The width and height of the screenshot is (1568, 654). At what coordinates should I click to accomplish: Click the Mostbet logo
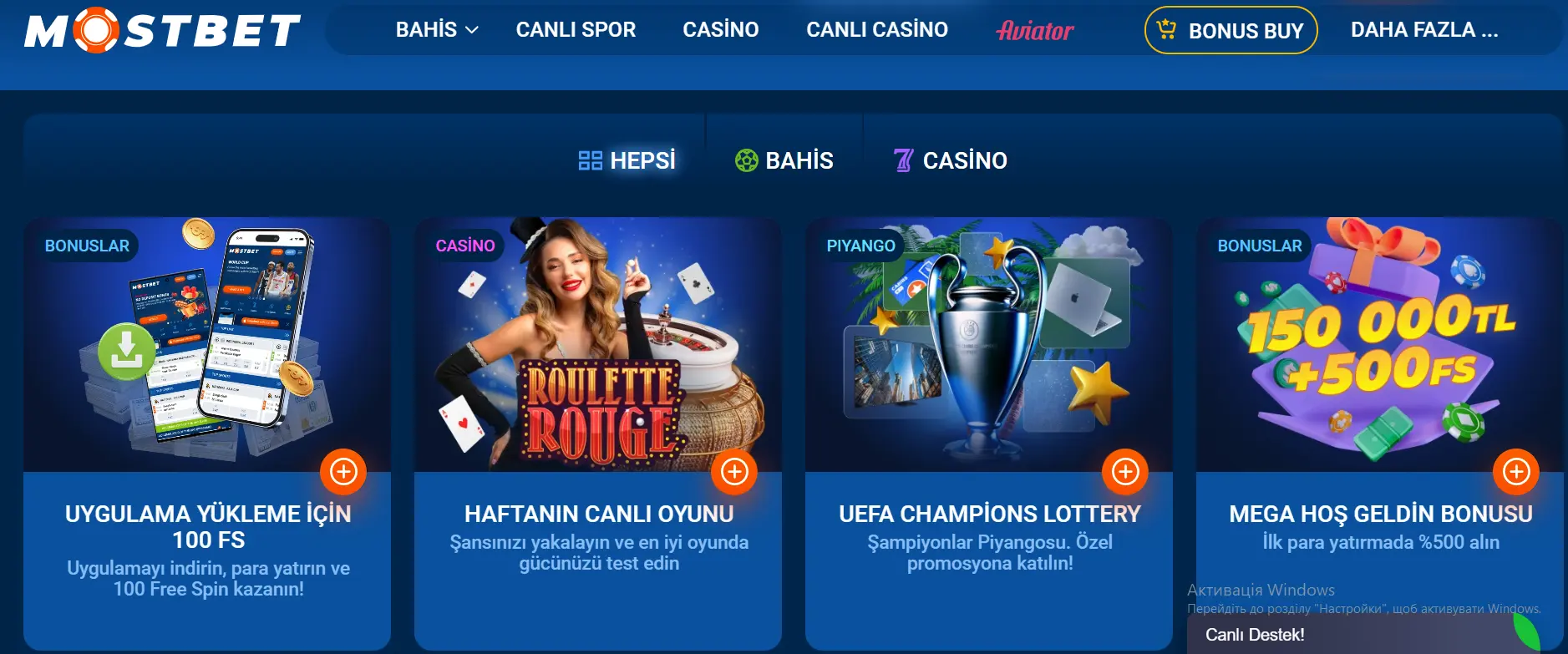coord(162,30)
